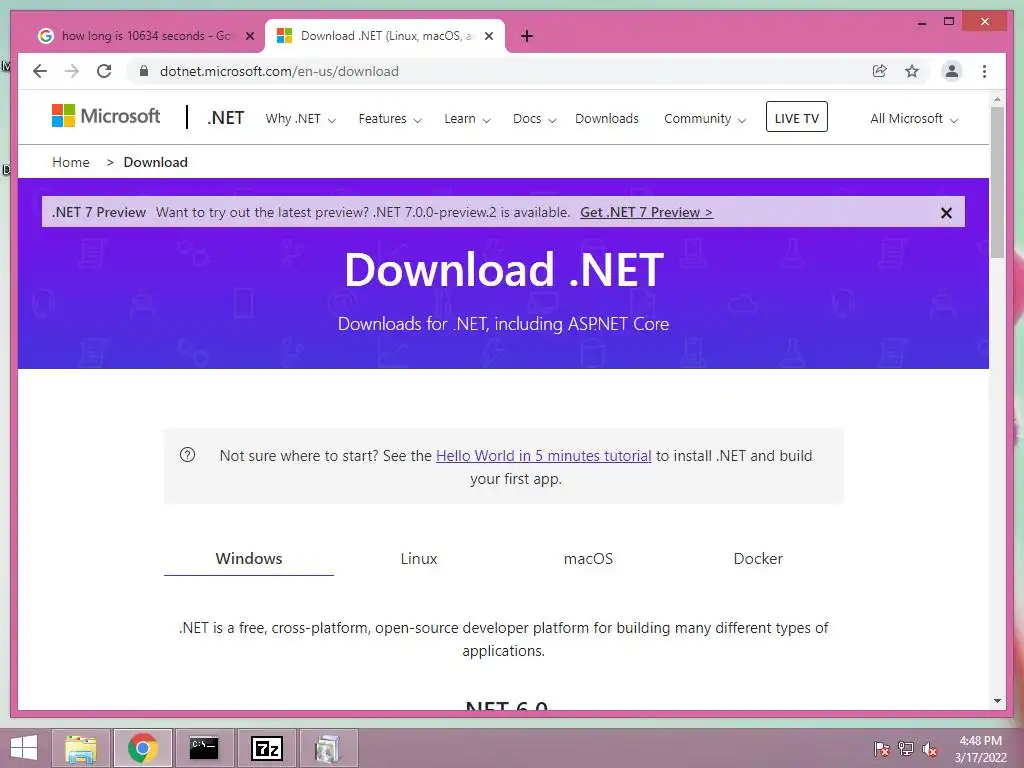Reload the page with the refresh icon
Screen dimensions: 1024x768
coord(104,71)
